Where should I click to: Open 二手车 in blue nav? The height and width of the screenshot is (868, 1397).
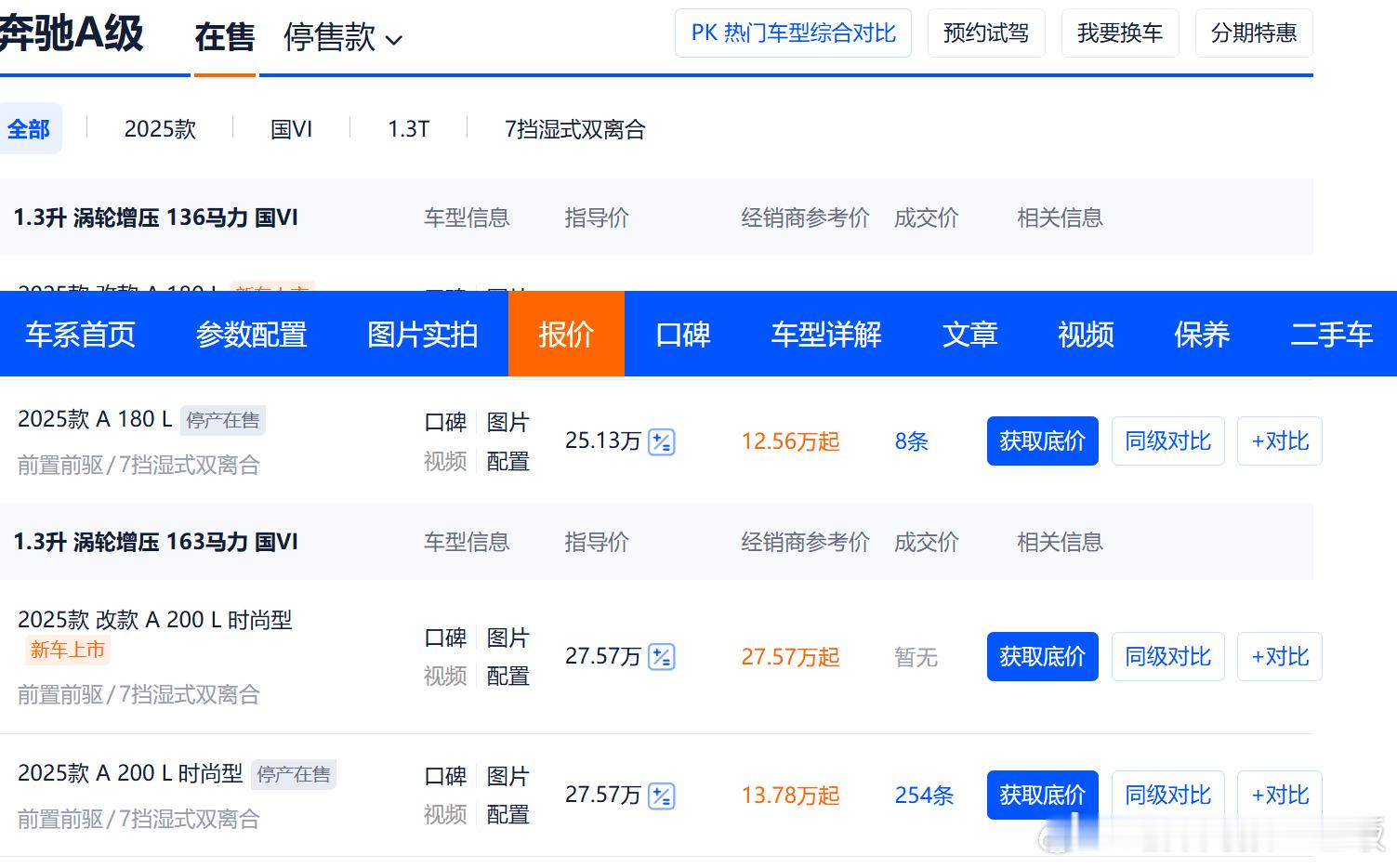(1332, 335)
